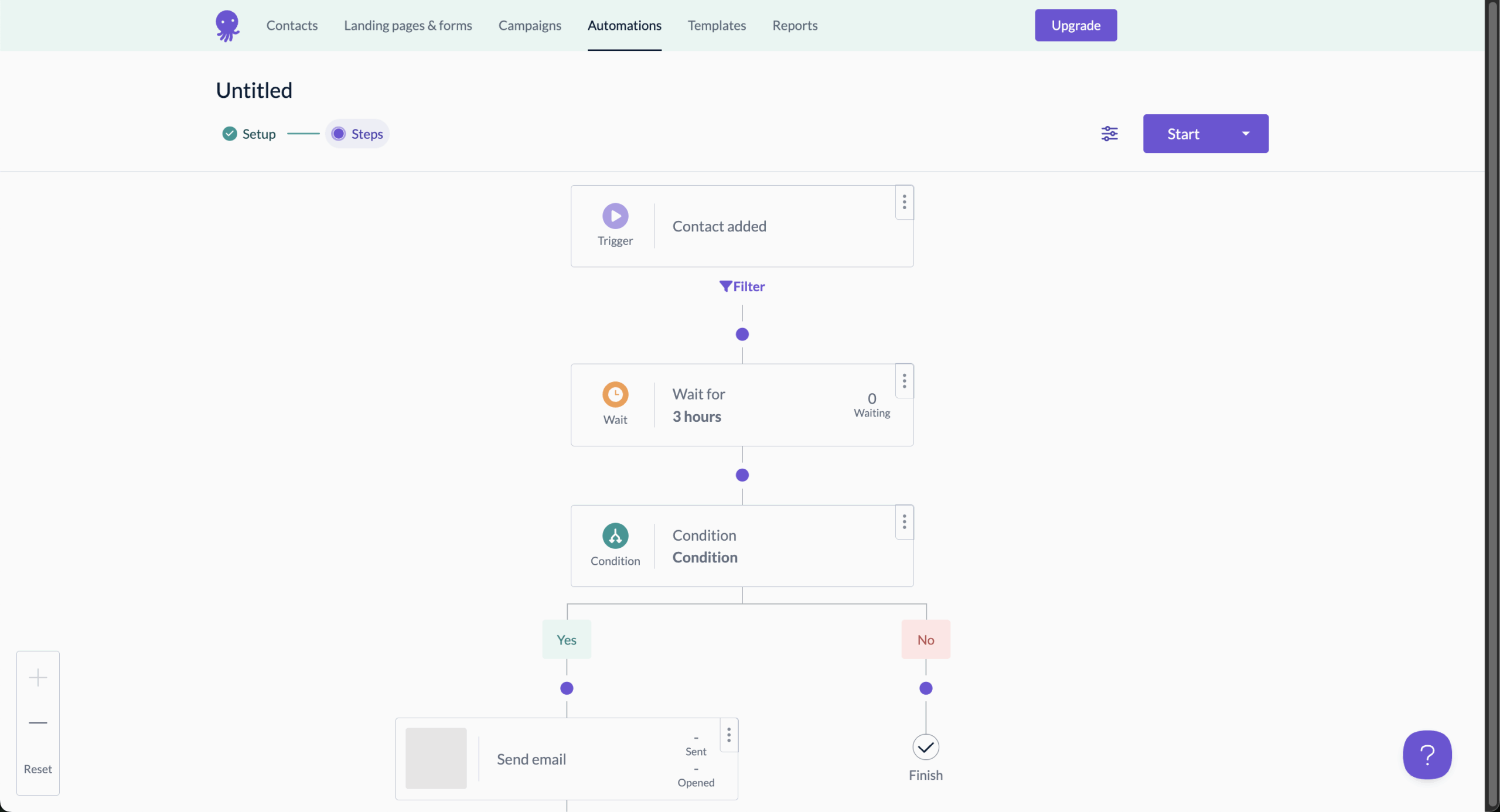The height and width of the screenshot is (812, 1500).
Task: Open the automation settings sliders icon
Action: [x=1109, y=134]
